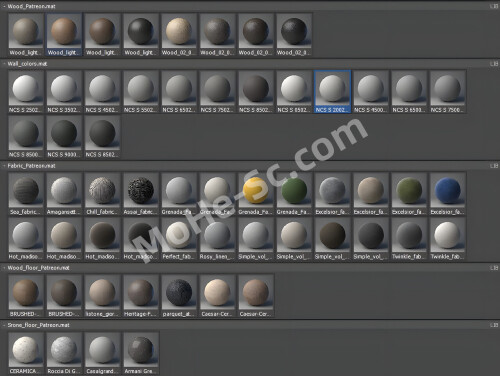Pick the Amagansett fabric material
Viewport: 500px width, 376px height.
tap(64, 194)
